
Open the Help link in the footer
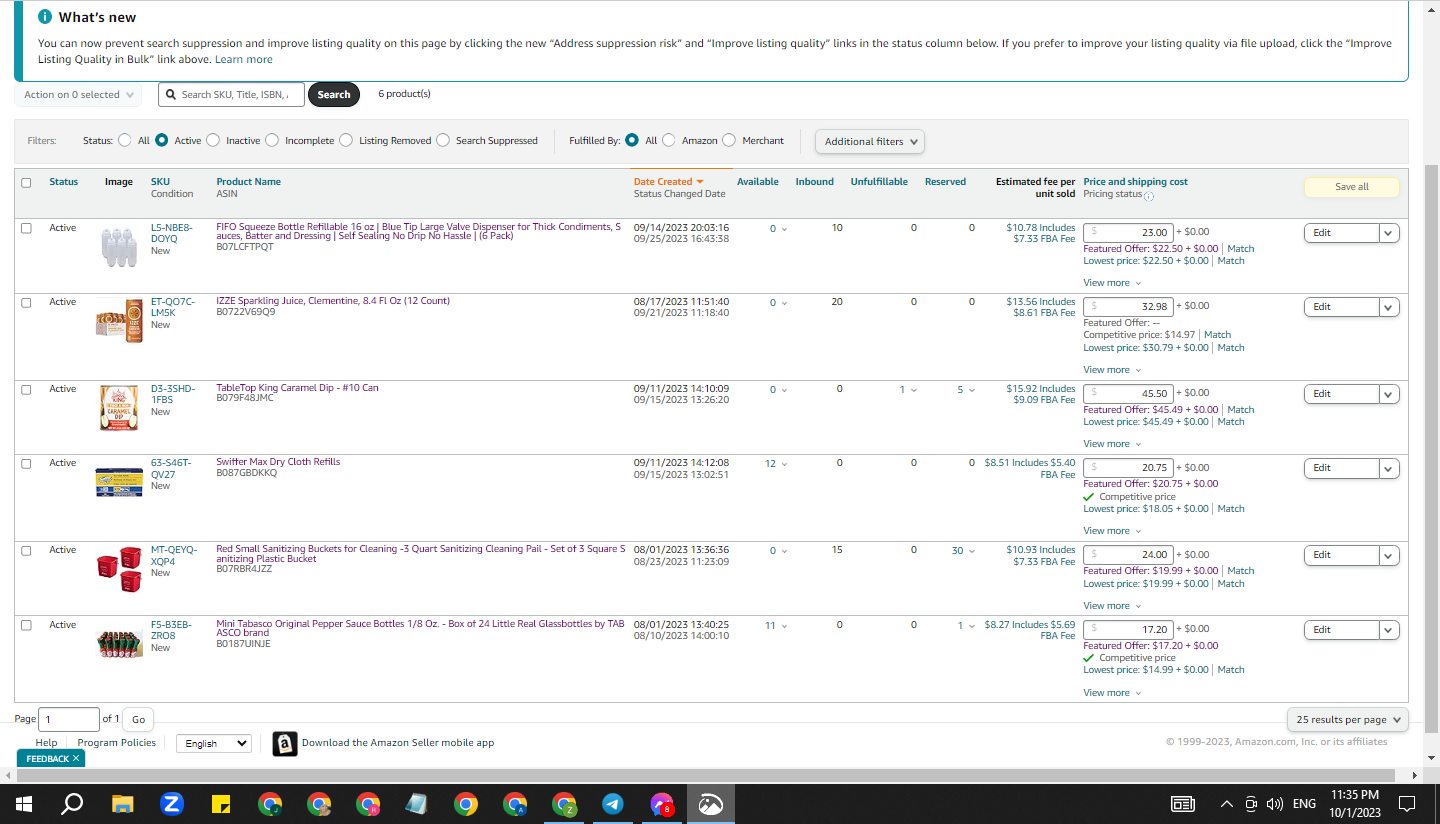(46, 743)
